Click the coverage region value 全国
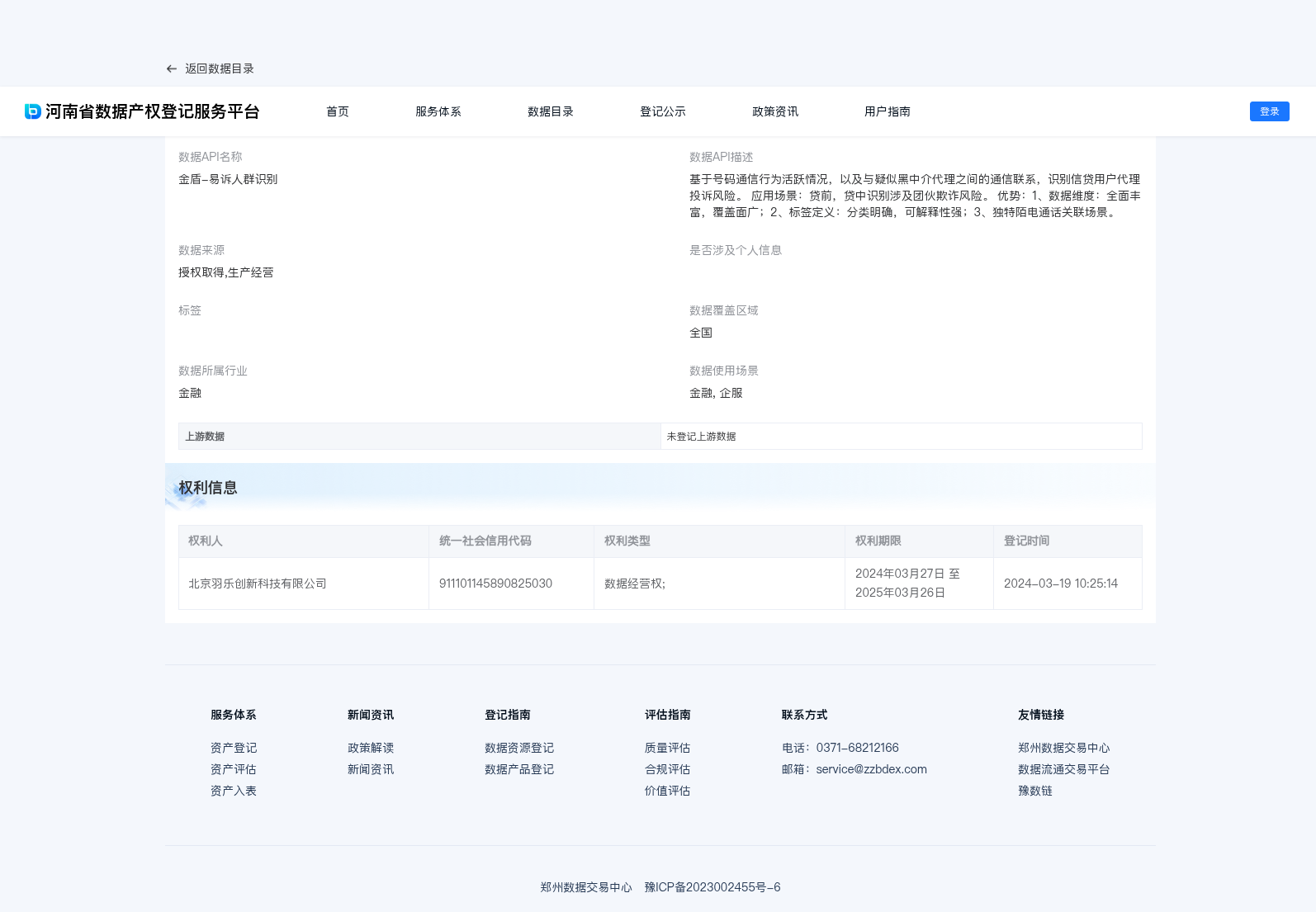This screenshot has width=1316, height=912. click(701, 333)
